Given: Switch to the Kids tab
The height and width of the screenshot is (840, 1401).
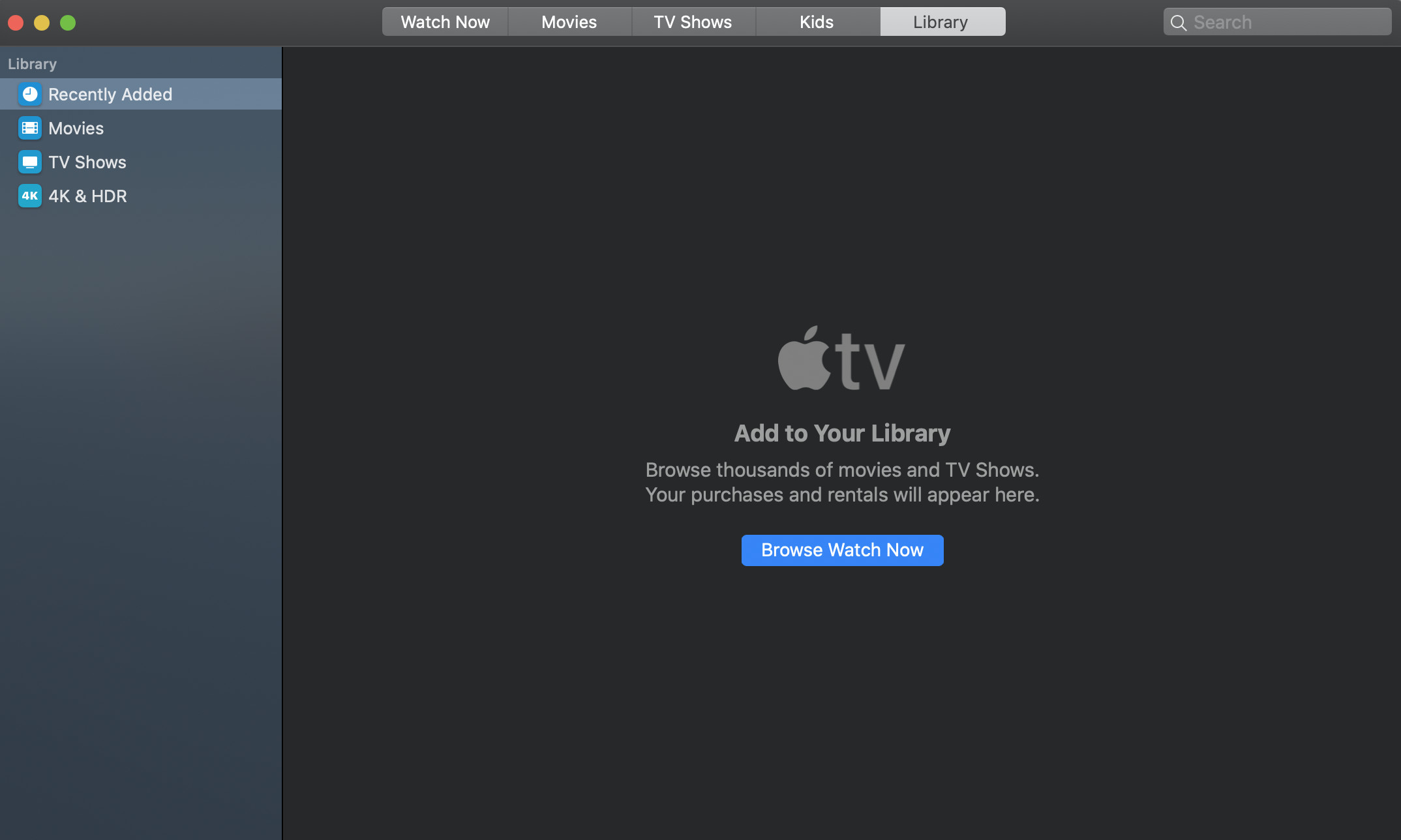Looking at the screenshot, I should pyautogui.click(x=817, y=22).
